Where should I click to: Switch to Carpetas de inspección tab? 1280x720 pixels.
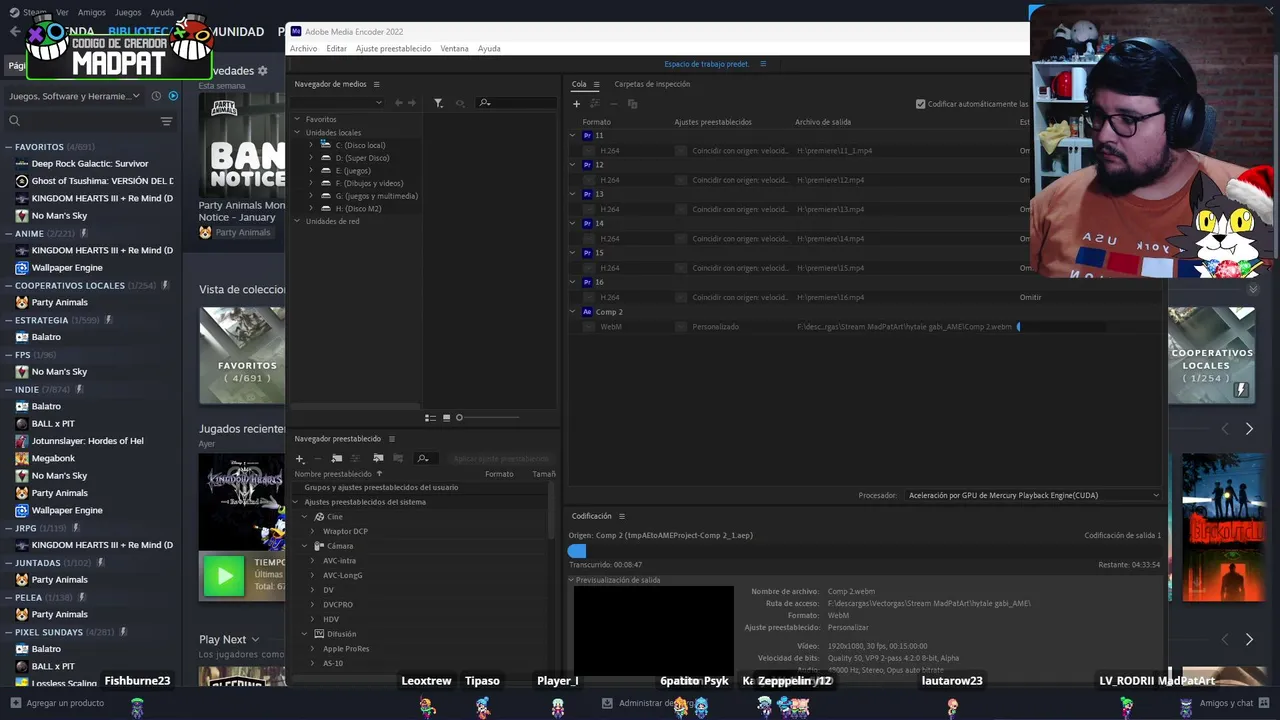point(652,84)
